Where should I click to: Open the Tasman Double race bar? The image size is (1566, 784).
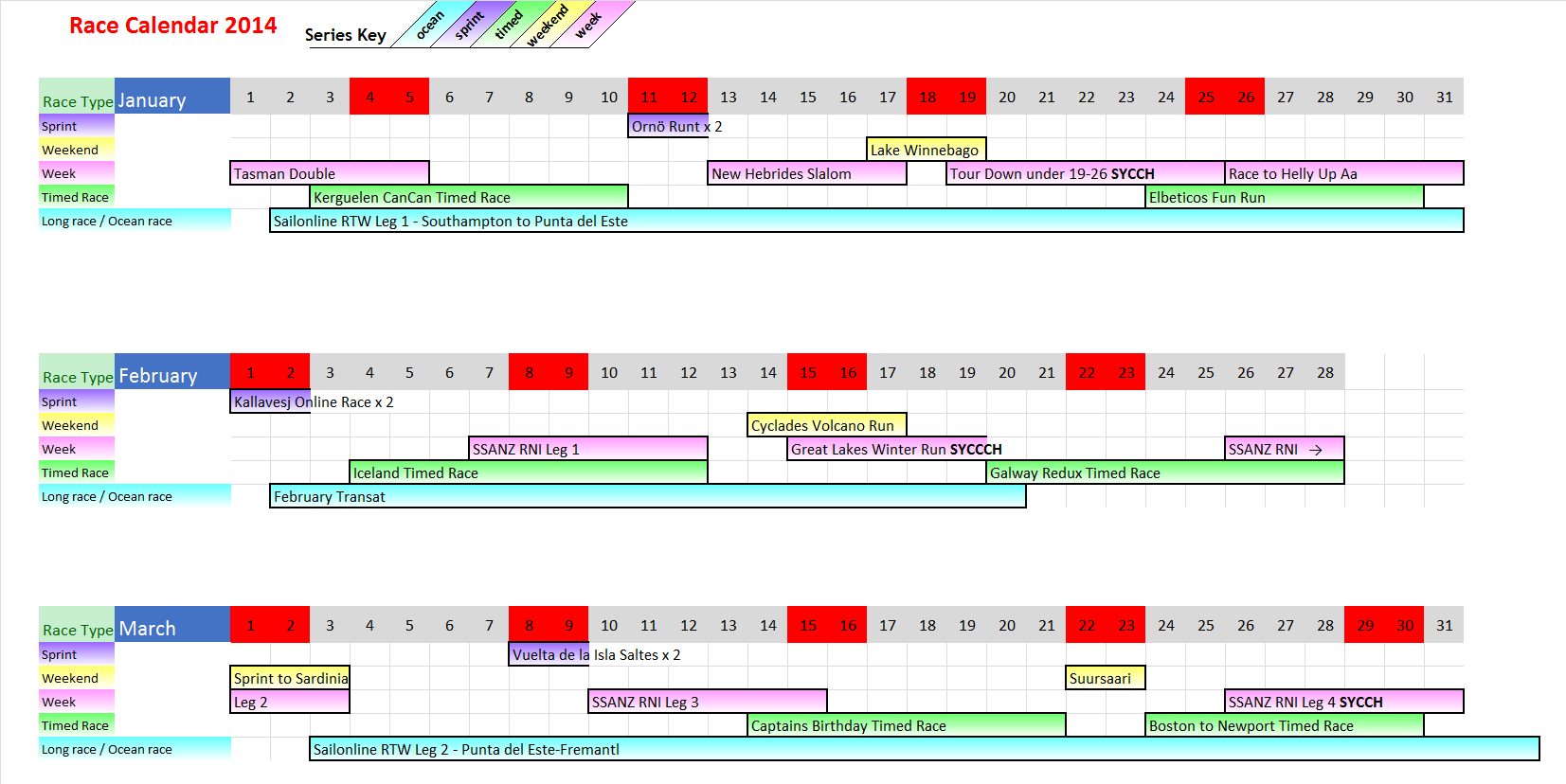(x=329, y=173)
